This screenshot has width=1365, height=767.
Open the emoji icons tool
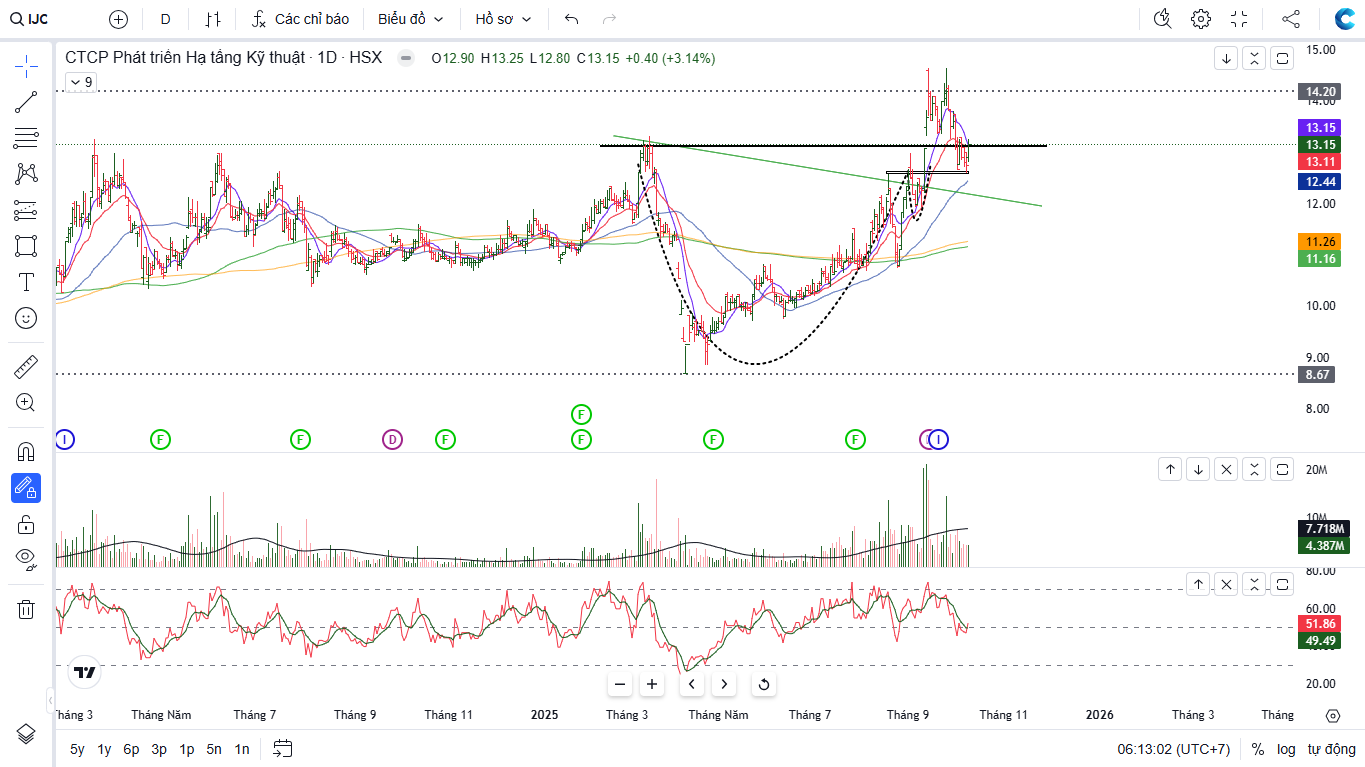[x=26, y=318]
